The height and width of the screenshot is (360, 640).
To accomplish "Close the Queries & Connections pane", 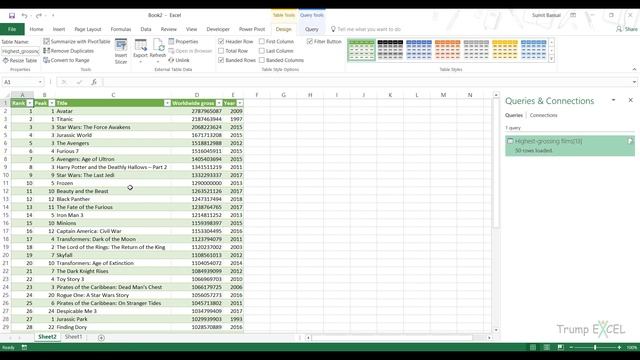I will 630,100.
